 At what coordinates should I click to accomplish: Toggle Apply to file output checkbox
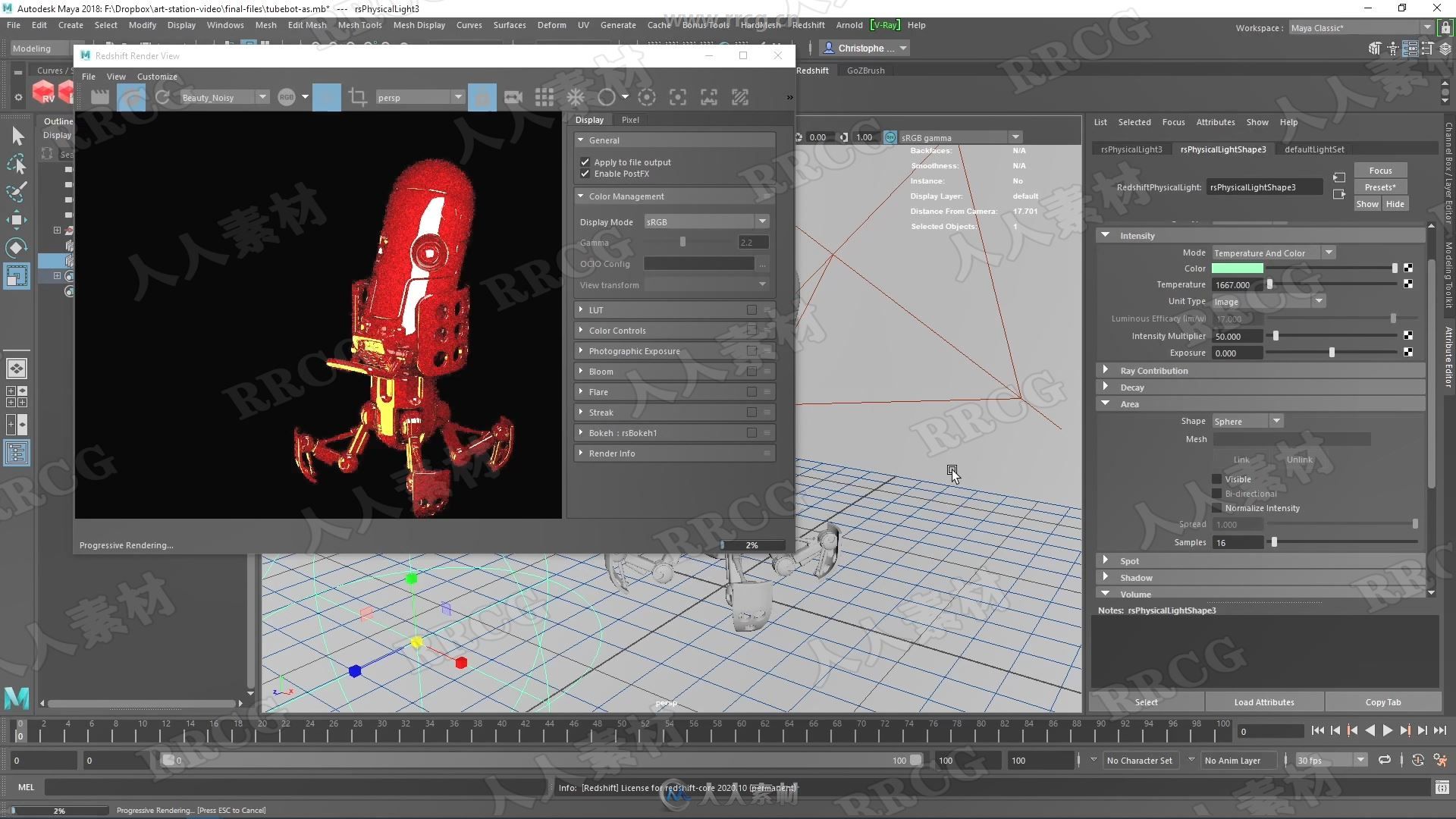pos(585,161)
